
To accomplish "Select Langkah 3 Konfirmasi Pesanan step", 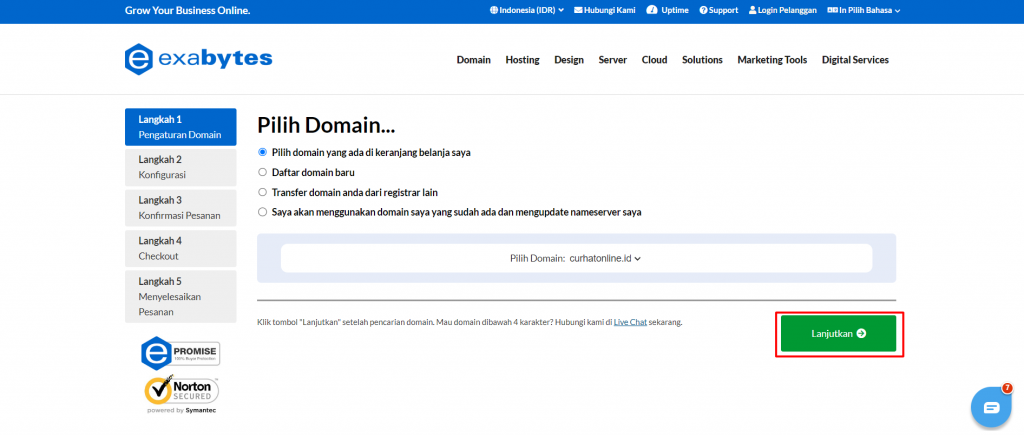I will (x=180, y=208).
